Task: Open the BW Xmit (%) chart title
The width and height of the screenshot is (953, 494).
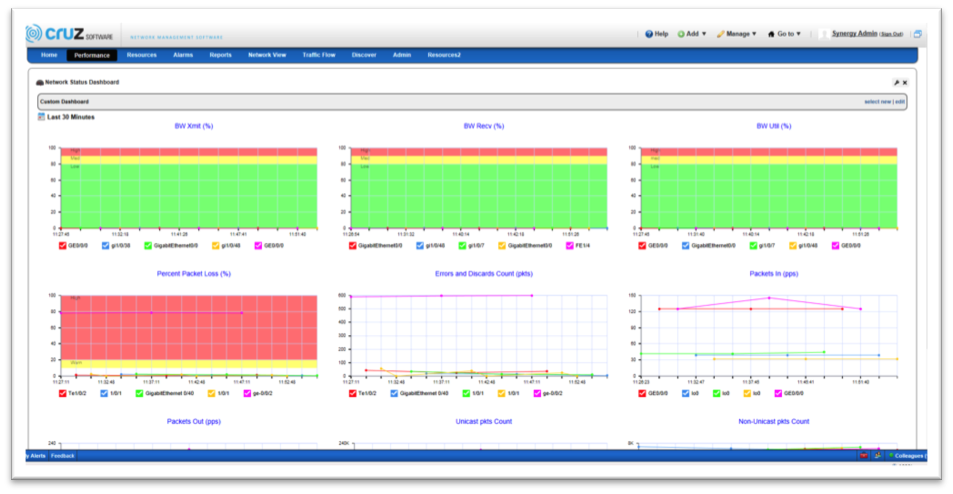Action: click(x=194, y=126)
